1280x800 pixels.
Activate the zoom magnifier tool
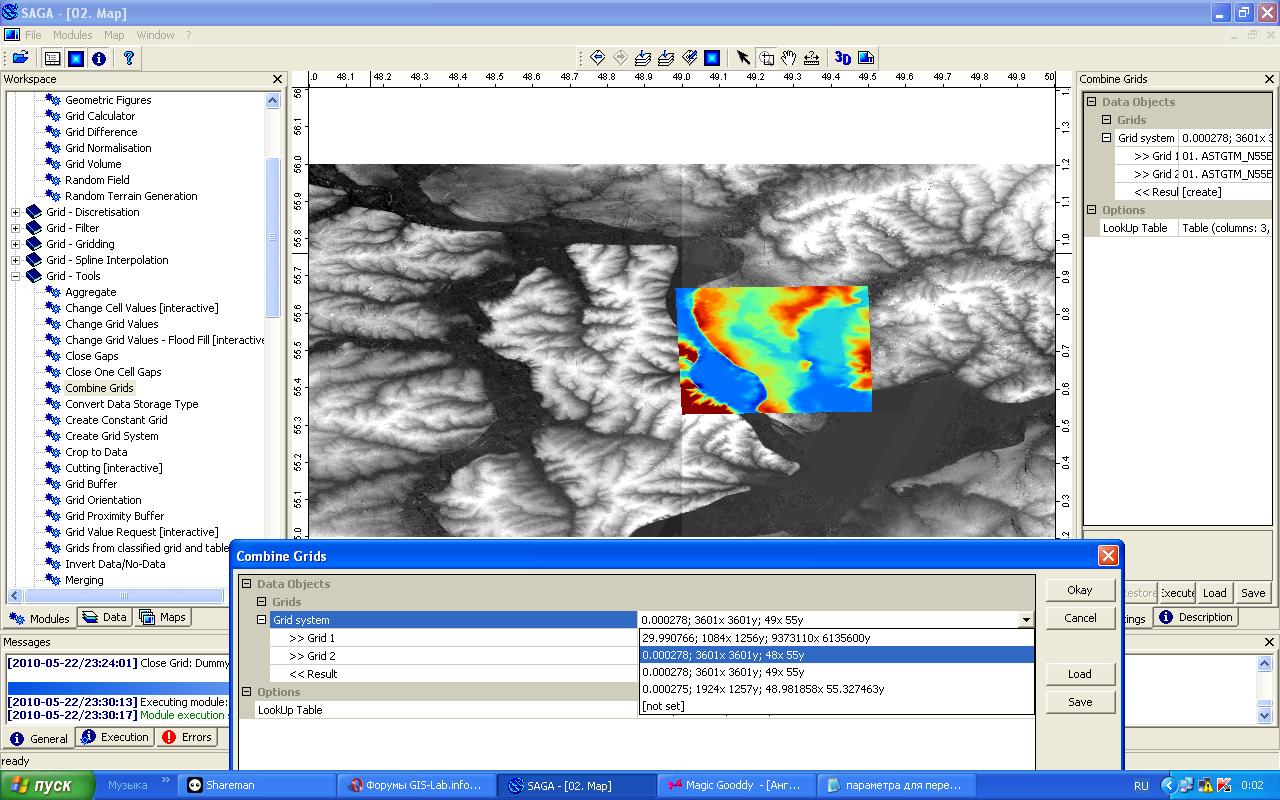point(766,58)
